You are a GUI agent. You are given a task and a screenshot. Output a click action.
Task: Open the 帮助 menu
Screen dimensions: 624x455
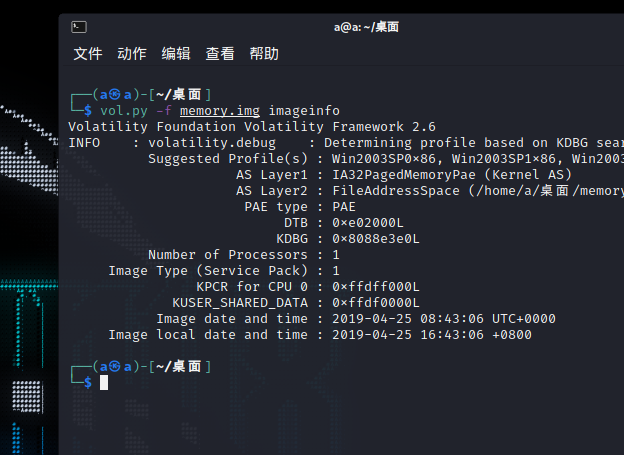pos(264,53)
